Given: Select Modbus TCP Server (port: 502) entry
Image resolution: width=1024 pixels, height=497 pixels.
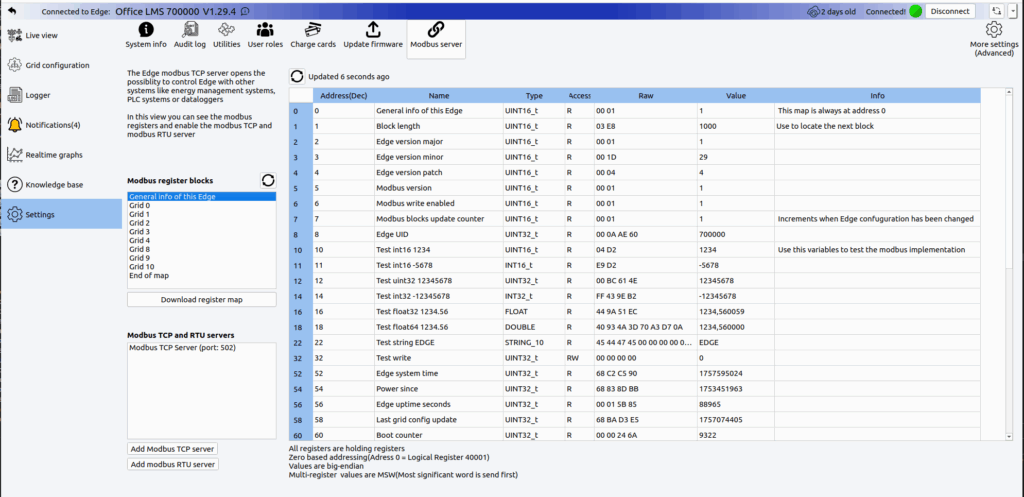Looking at the screenshot, I should [x=202, y=348].
